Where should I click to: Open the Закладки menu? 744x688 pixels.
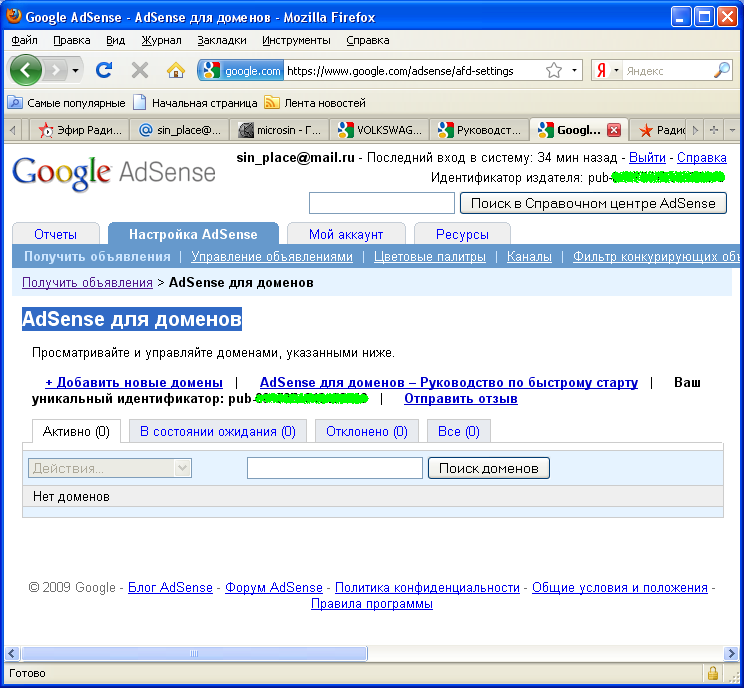(x=222, y=40)
